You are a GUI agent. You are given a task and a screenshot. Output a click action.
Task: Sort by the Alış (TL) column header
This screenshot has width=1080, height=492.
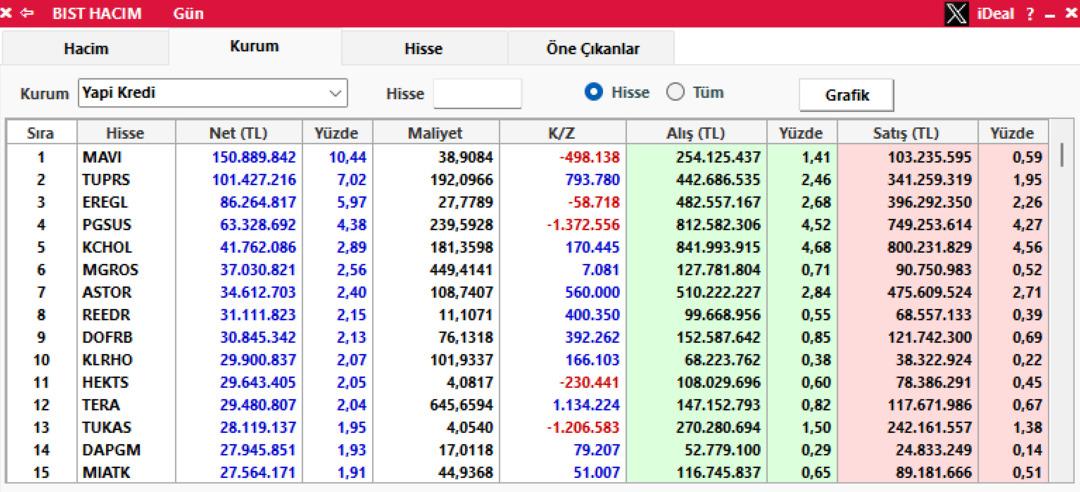(x=696, y=133)
